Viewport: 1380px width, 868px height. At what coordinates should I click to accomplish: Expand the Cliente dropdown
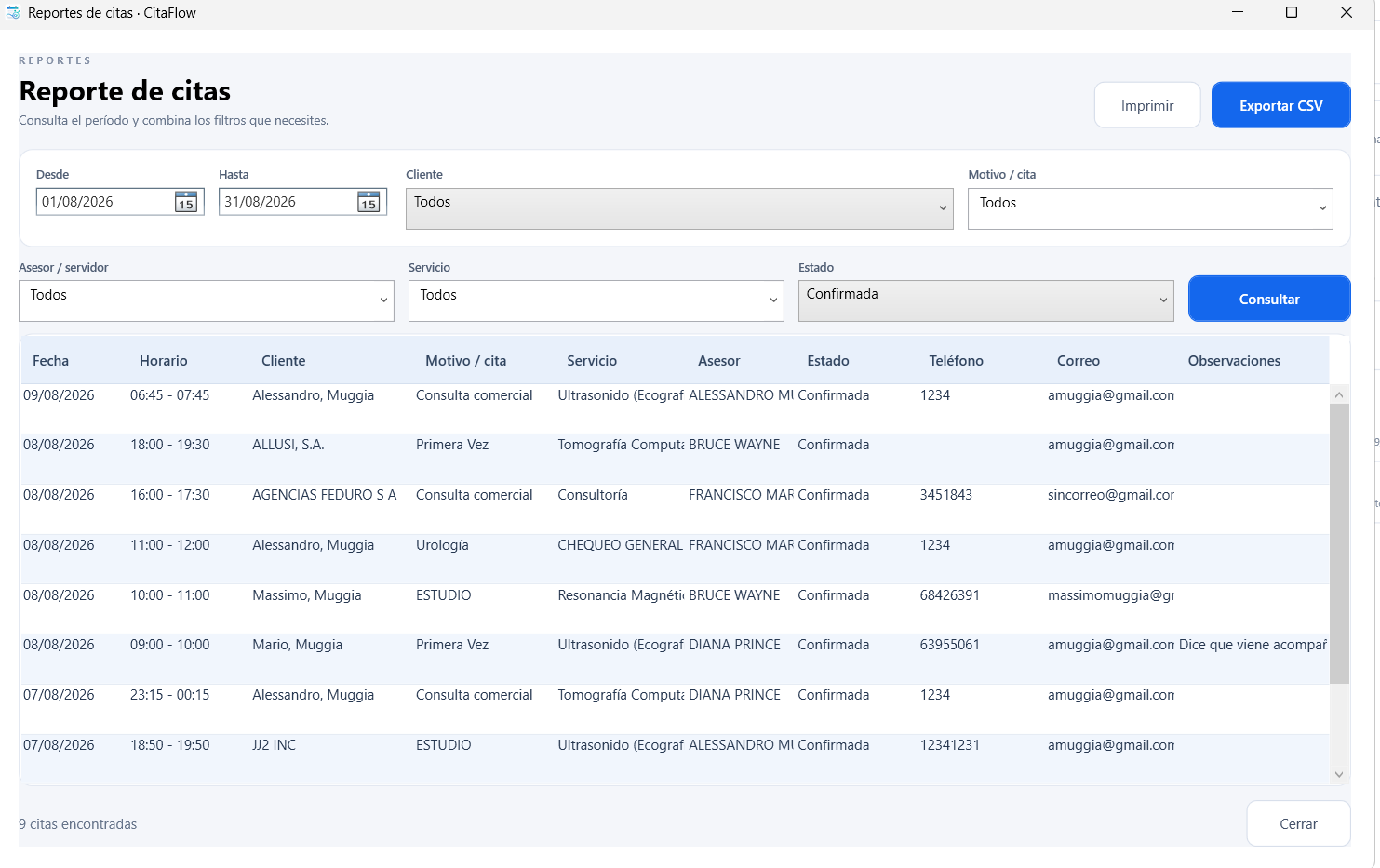pyautogui.click(x=679, y=208)
